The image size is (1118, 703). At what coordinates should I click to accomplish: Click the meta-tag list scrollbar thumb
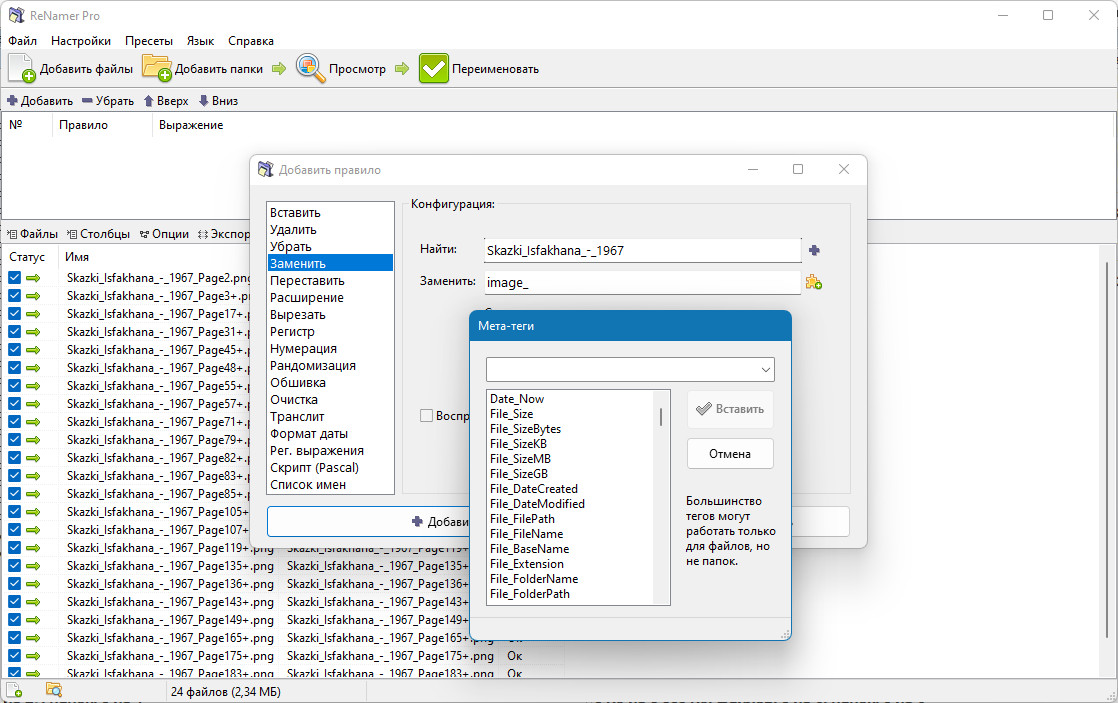[x=661, y=416]
